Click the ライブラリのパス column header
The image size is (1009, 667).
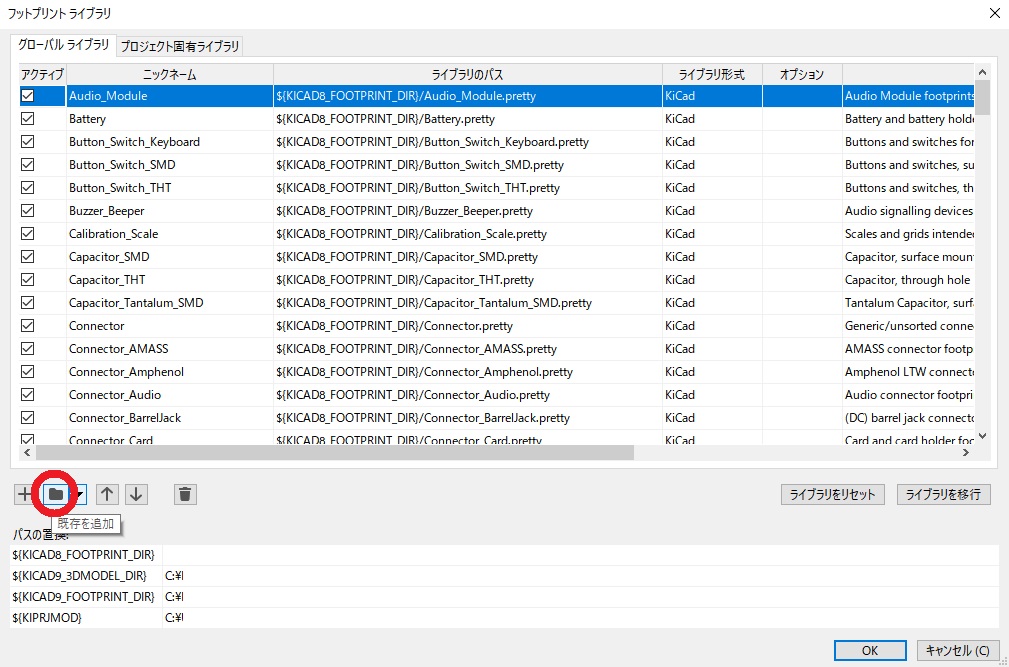467,74
